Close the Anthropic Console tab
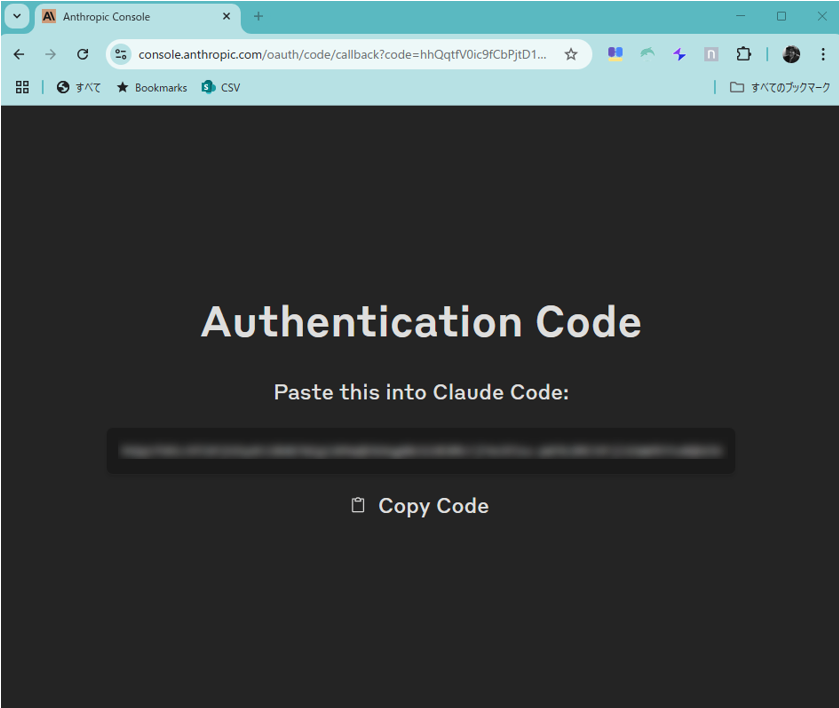Viewport: 839px width, 708px height. [226, 17]
